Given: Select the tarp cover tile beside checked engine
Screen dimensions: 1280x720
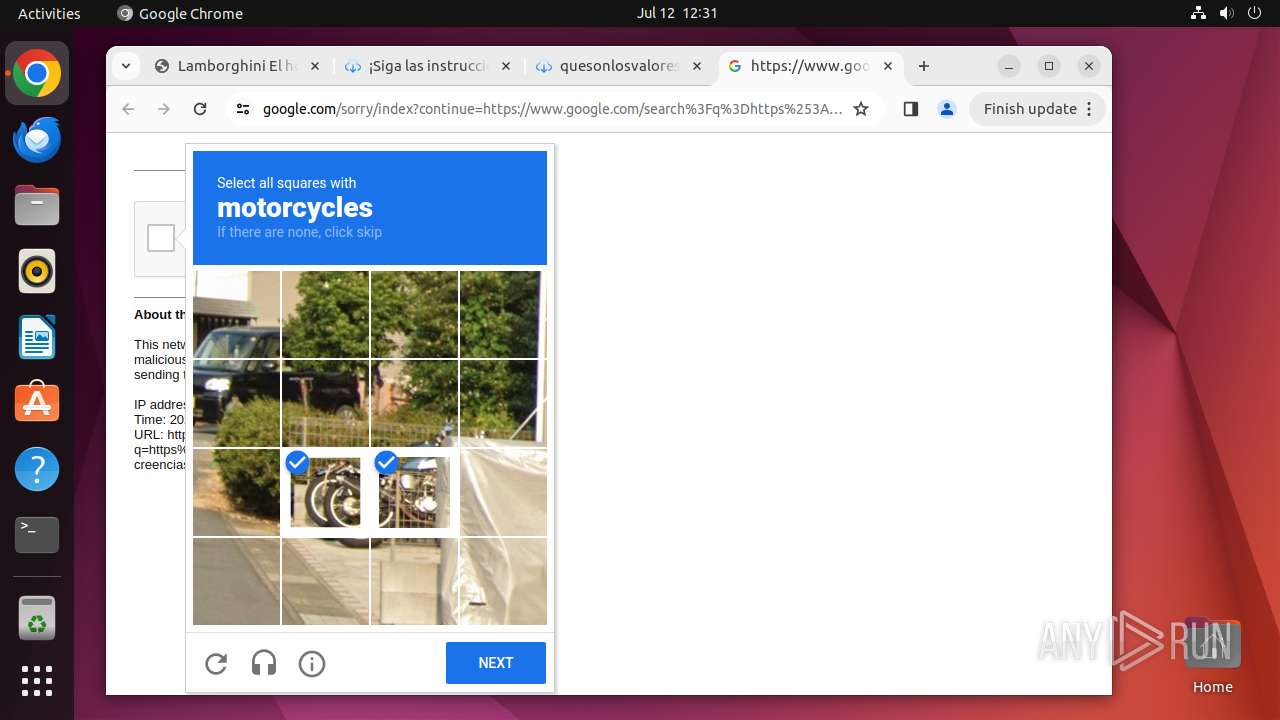Looking at the screenshot, I should point(503,492).
